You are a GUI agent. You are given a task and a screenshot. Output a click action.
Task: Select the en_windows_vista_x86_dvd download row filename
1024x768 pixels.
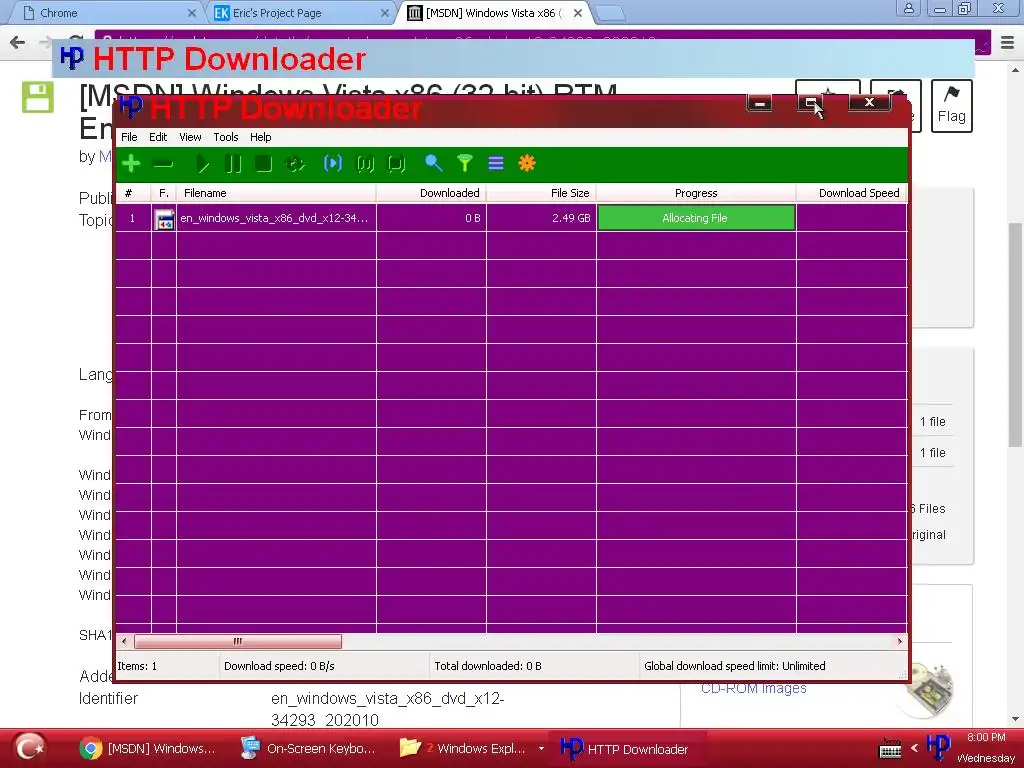(274, 218)
